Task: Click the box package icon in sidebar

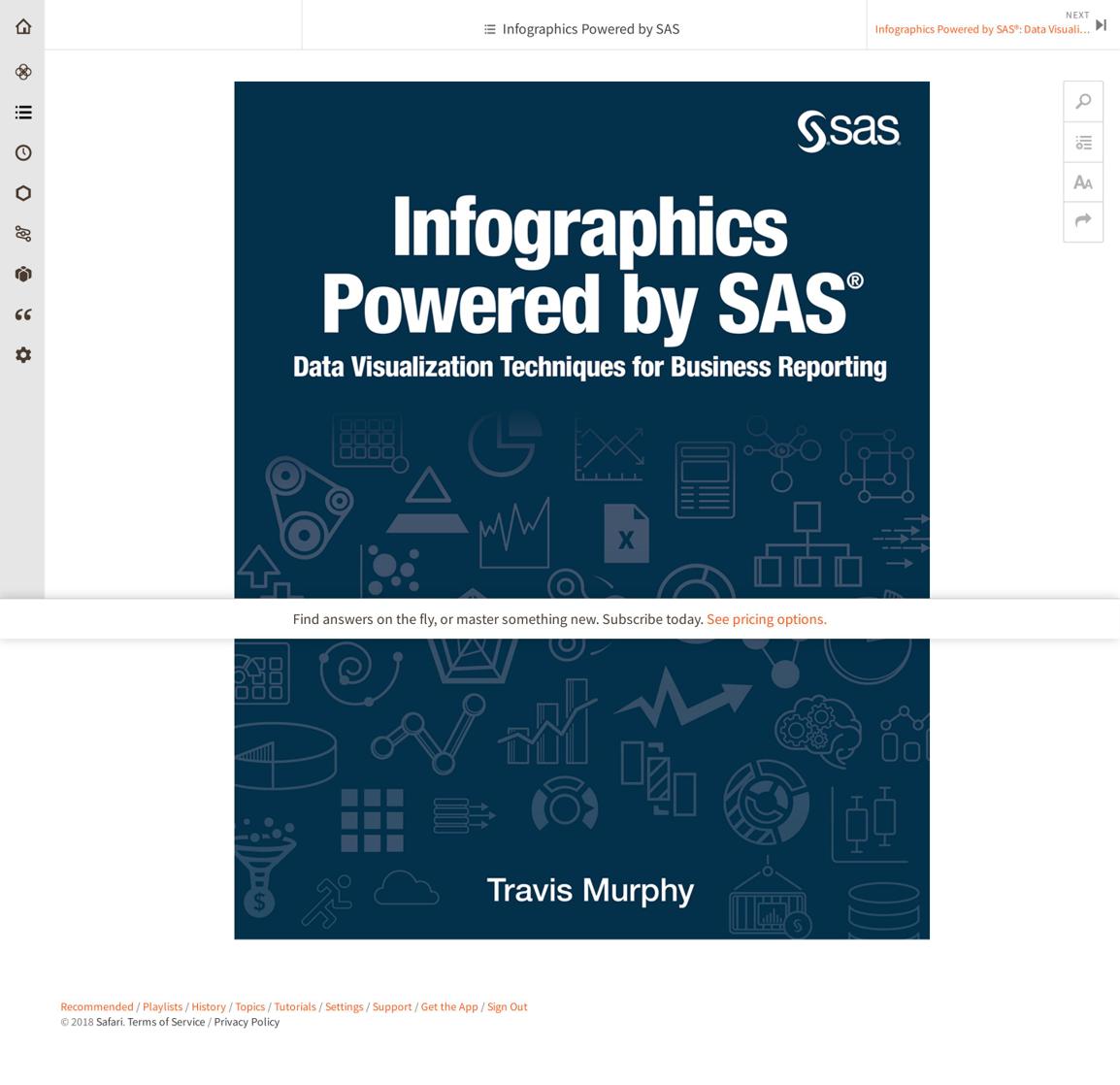Action: click(x=23, y=275)
